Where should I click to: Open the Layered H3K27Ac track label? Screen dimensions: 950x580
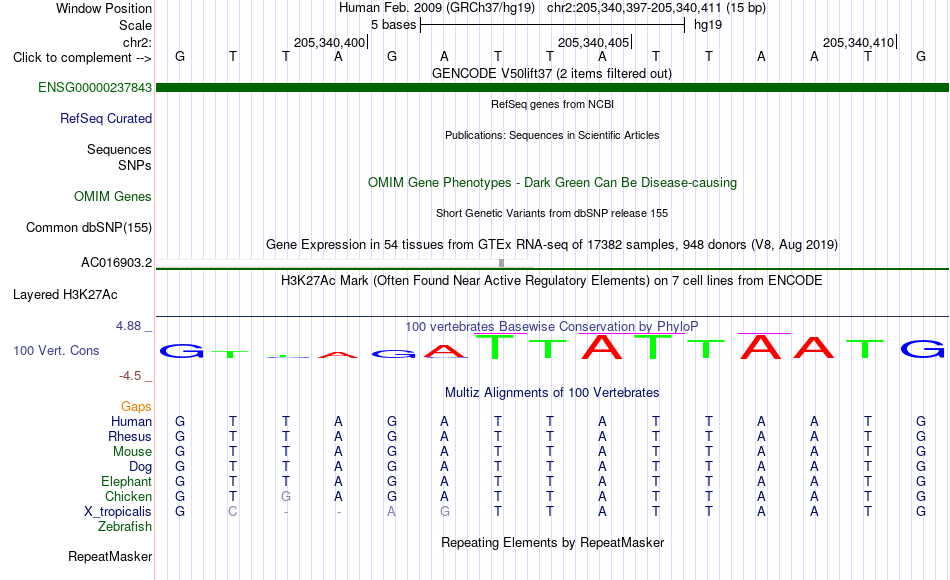click(65, 295)
